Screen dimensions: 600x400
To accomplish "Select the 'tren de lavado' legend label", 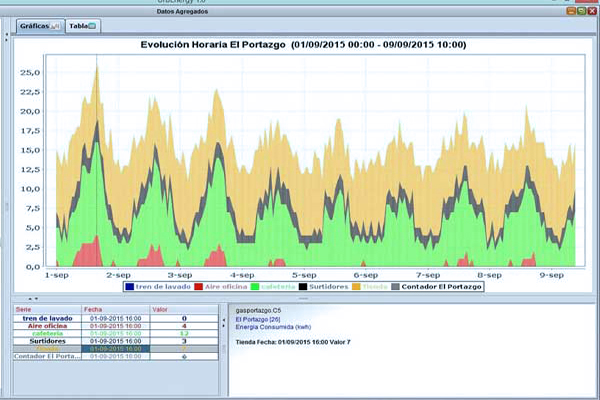I will (163, 287).
